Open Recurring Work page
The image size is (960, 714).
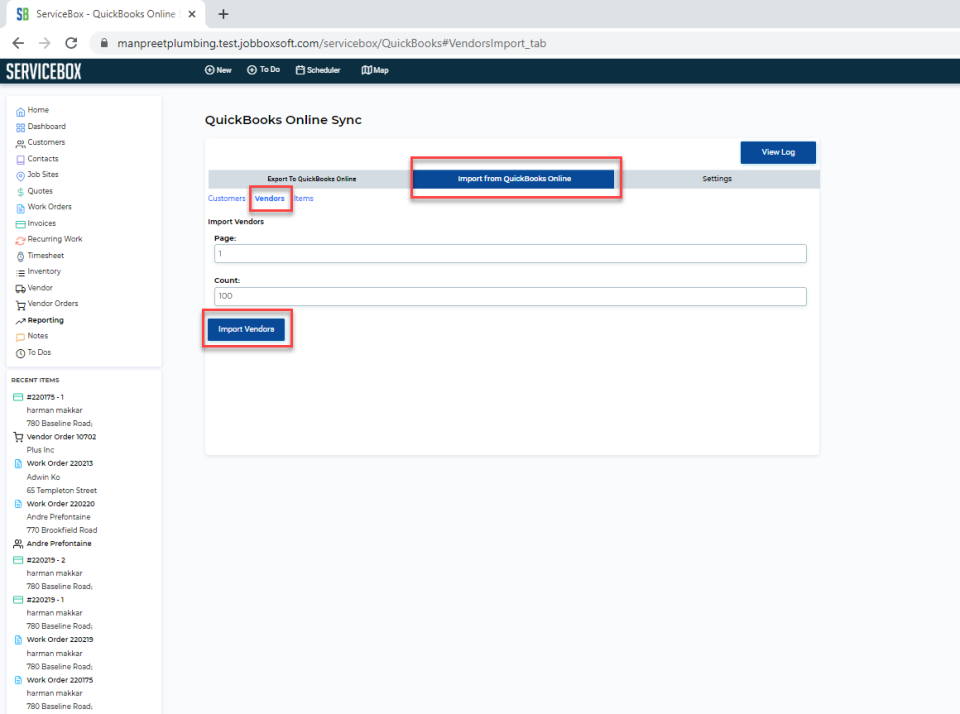coord(54,239)
